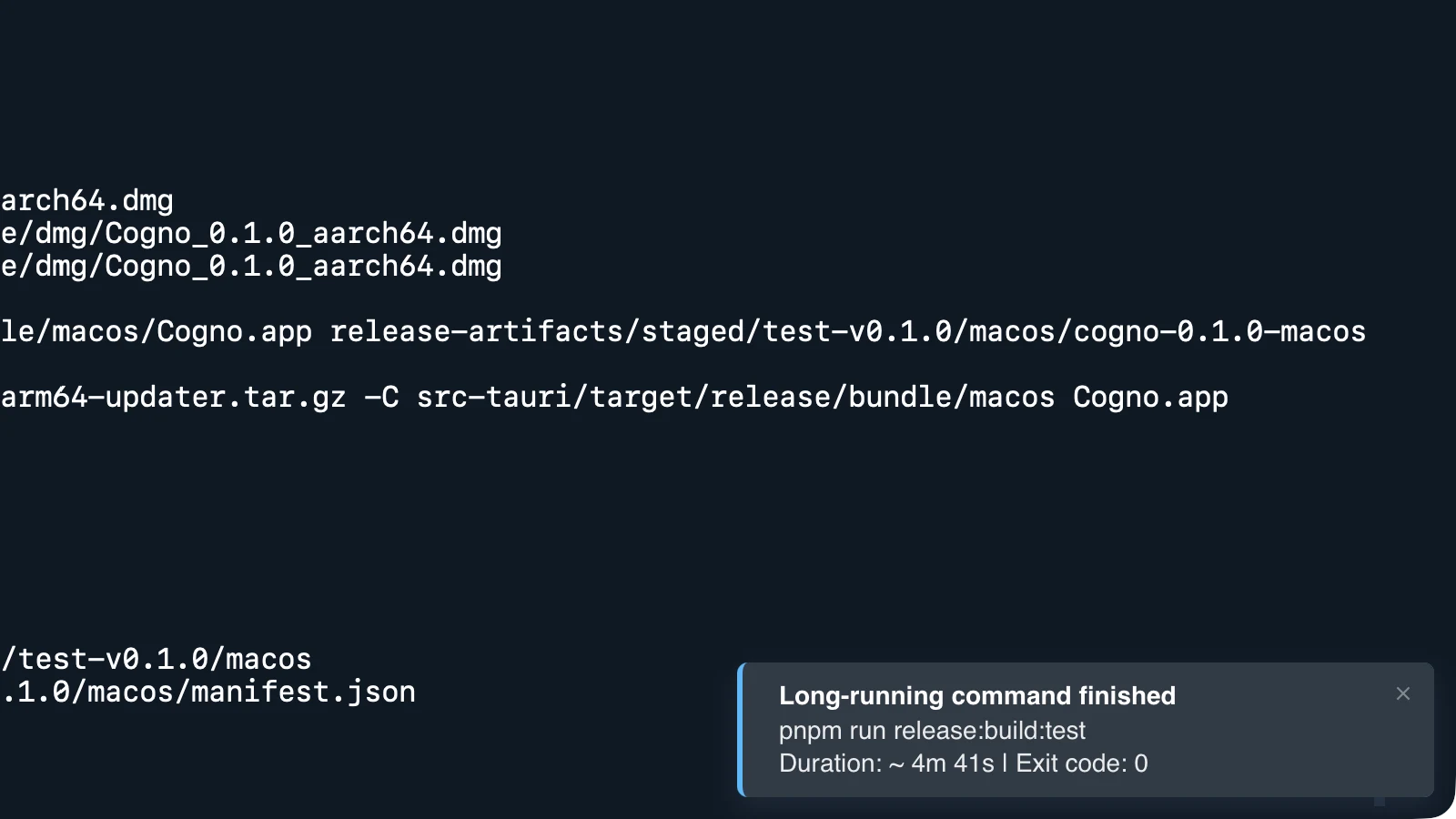Viewport: 1456px width, 819px height.
Task: Click the -C flag in the tar command
Action: tap(381, 397)
